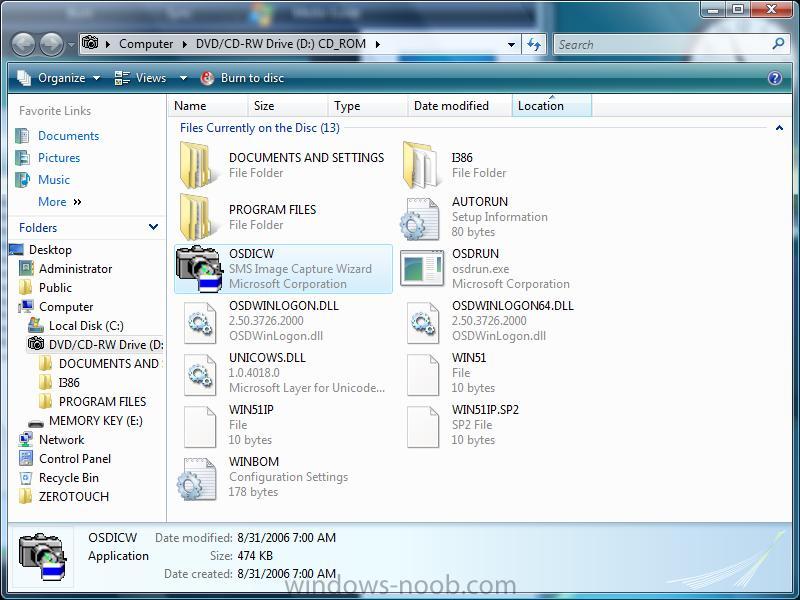Select the AUTORUN setup information file icon
The width and height of the screenshot is (800, 600).
point(420,219)
